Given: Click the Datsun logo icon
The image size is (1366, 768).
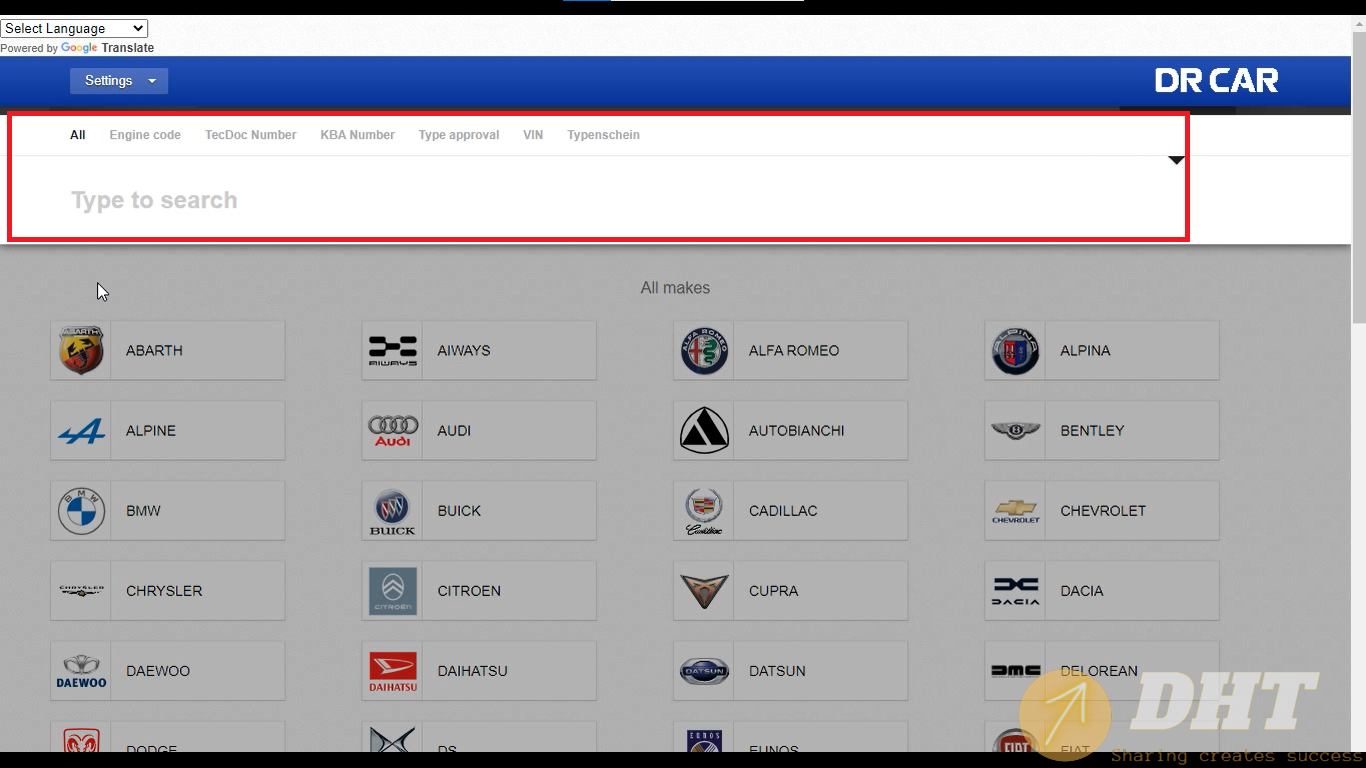Looking at the screenshot, I should point(704,671).
